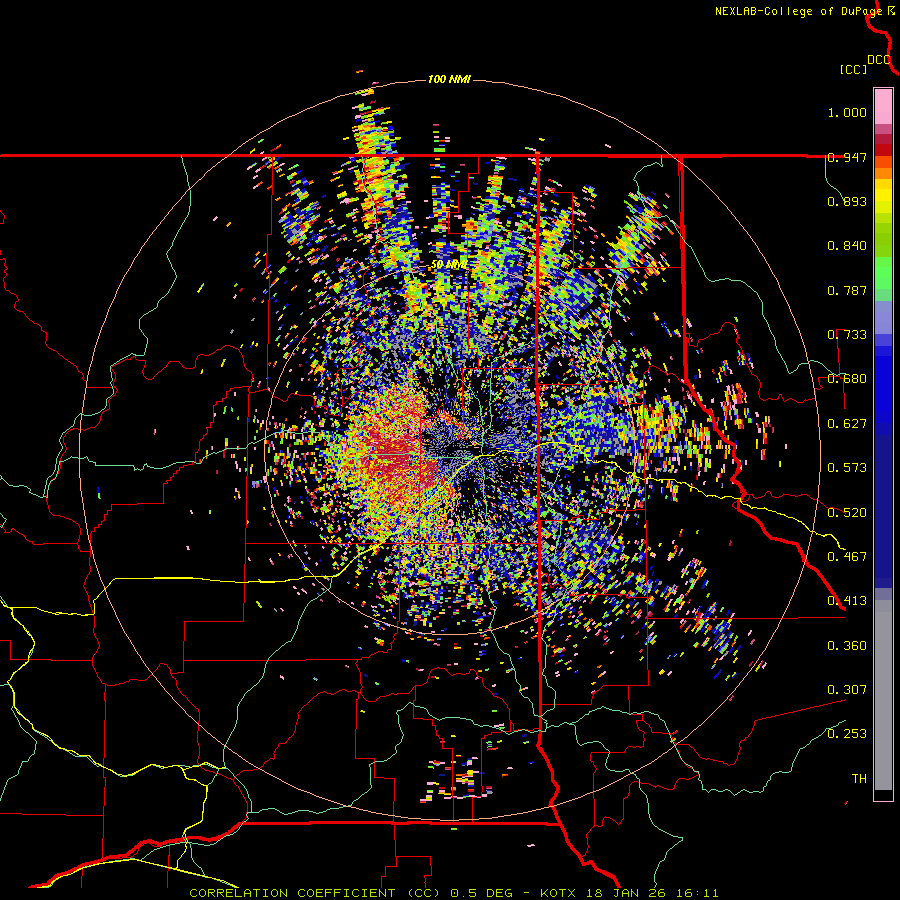Image resolution: width=900 pixels, height=900 pixels.
Task: Select the 0.733 scale label
Action: click(847, 335)
